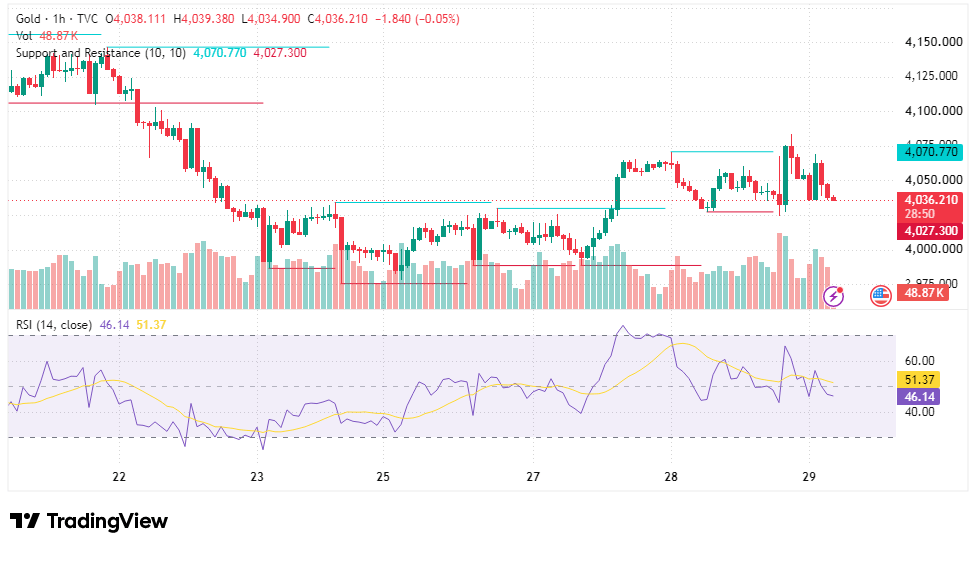Click the 4,150.000 price axis value

coord(934,42)
